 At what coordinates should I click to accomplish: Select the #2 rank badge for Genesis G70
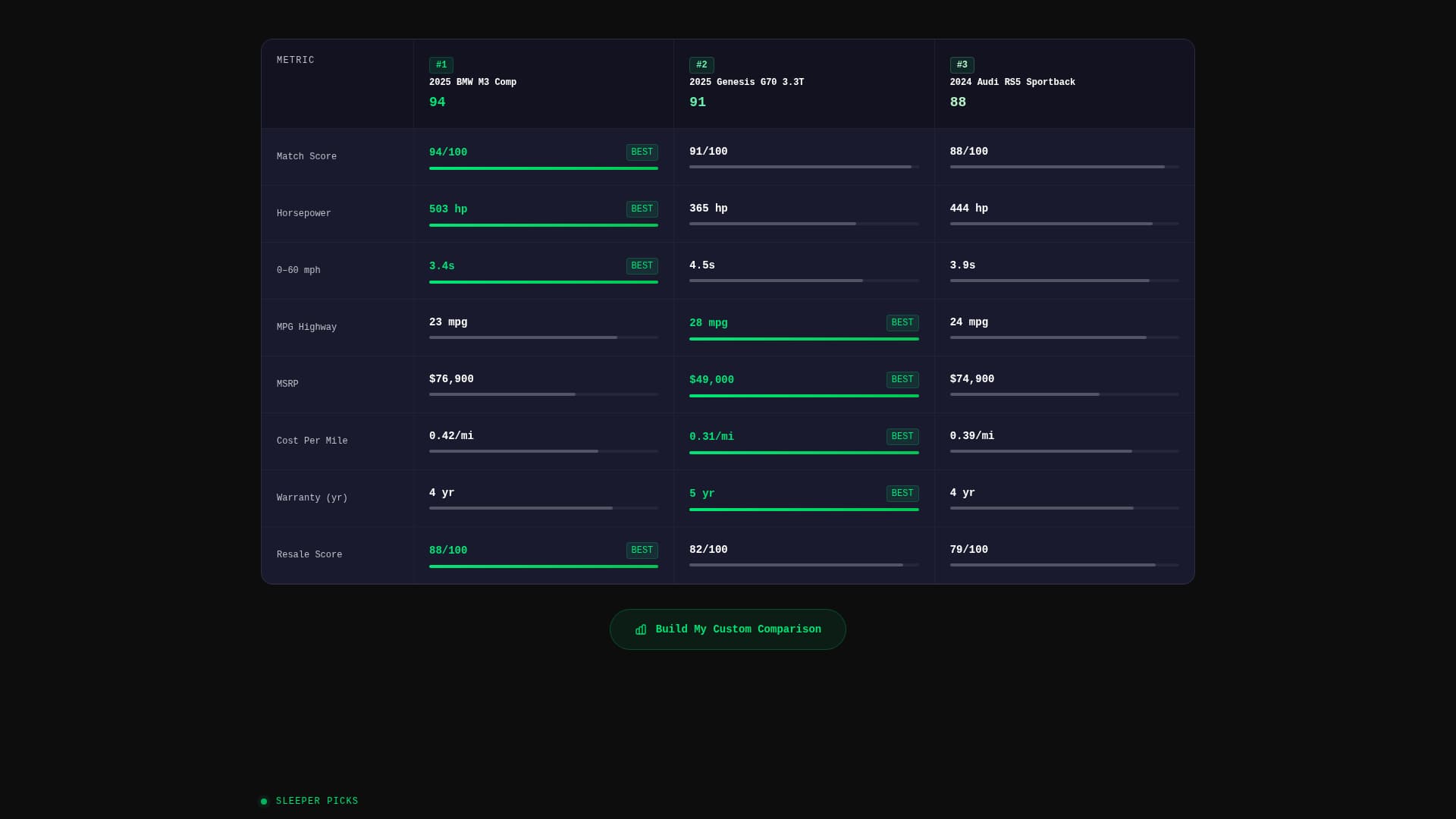coord(701,65)
